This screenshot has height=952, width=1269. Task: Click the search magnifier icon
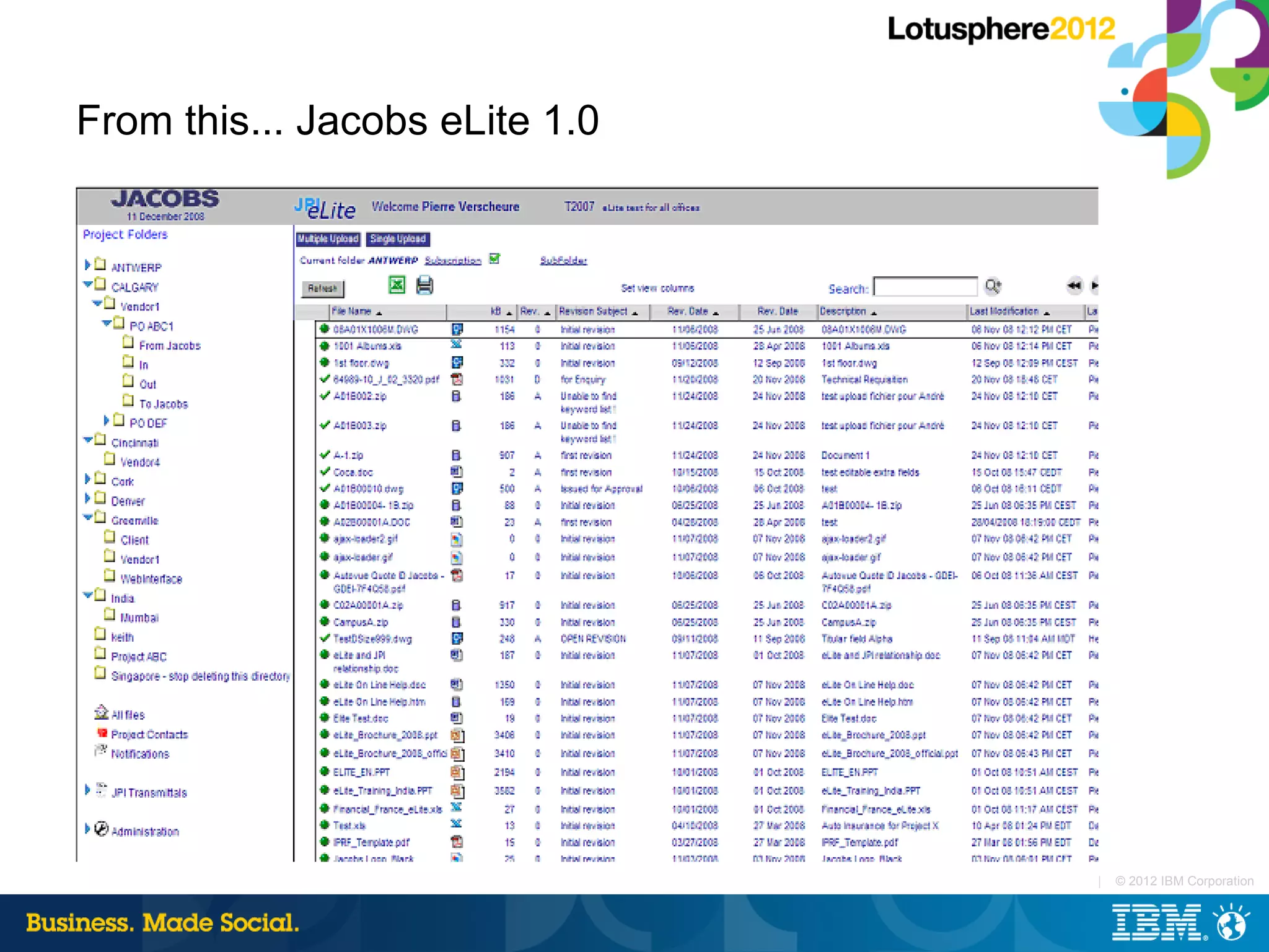tap(993, 286)
